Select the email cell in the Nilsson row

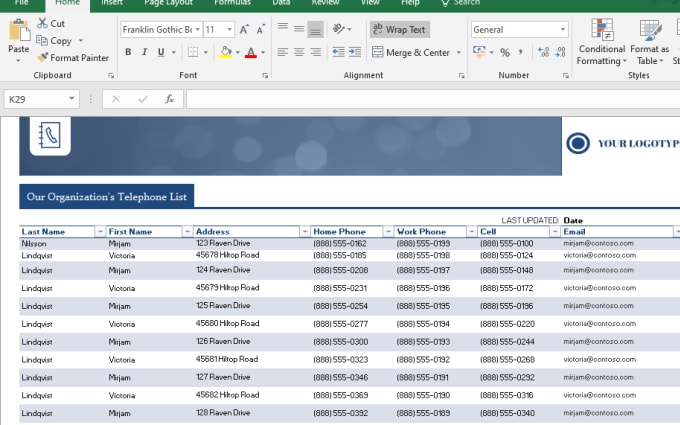[620, 243]
